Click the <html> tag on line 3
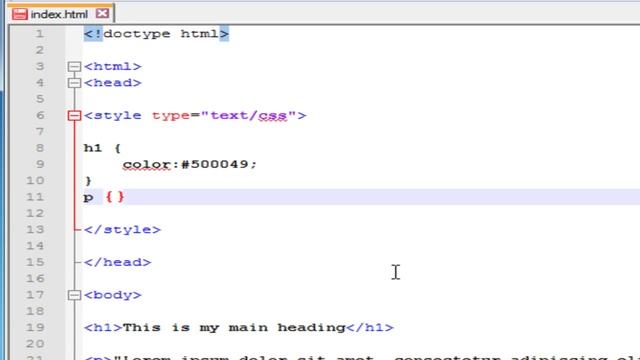 tap(113, 67)
